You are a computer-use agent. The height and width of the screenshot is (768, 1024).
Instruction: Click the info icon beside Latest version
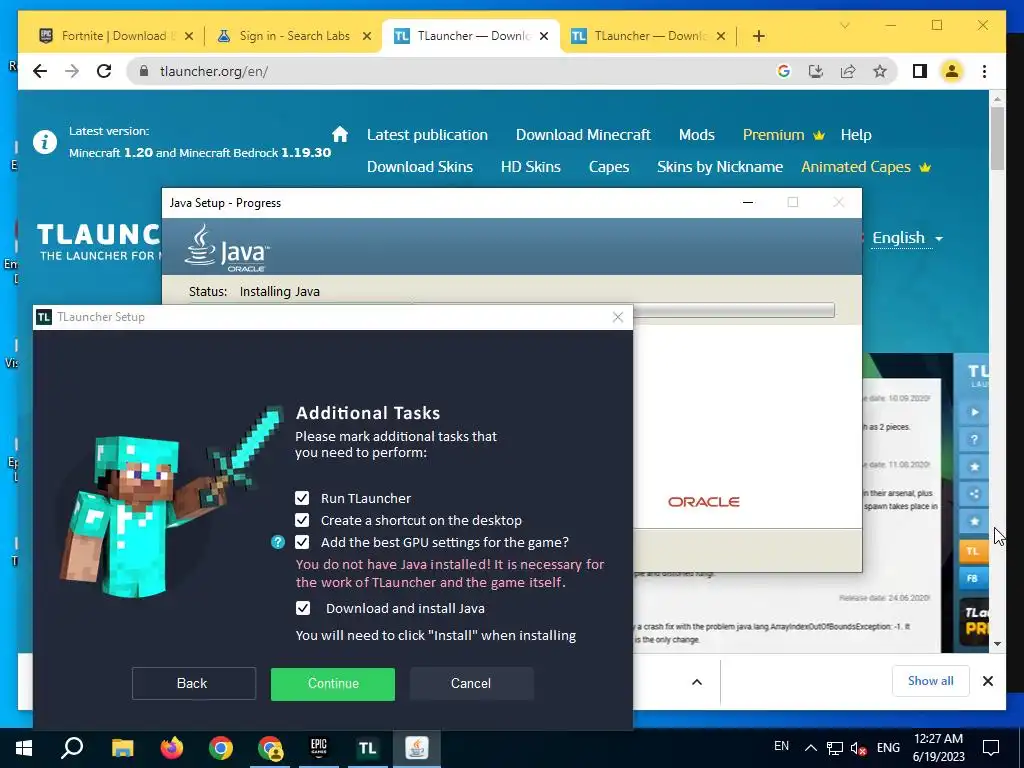(45, 142)
